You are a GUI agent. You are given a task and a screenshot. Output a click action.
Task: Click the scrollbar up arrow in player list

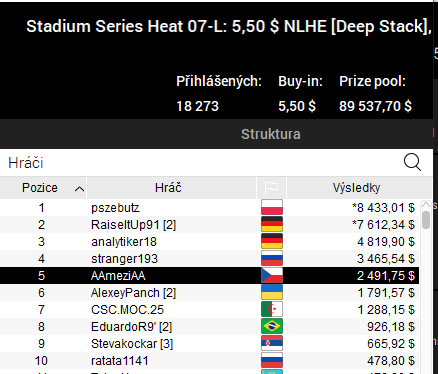tap(426, 204)
